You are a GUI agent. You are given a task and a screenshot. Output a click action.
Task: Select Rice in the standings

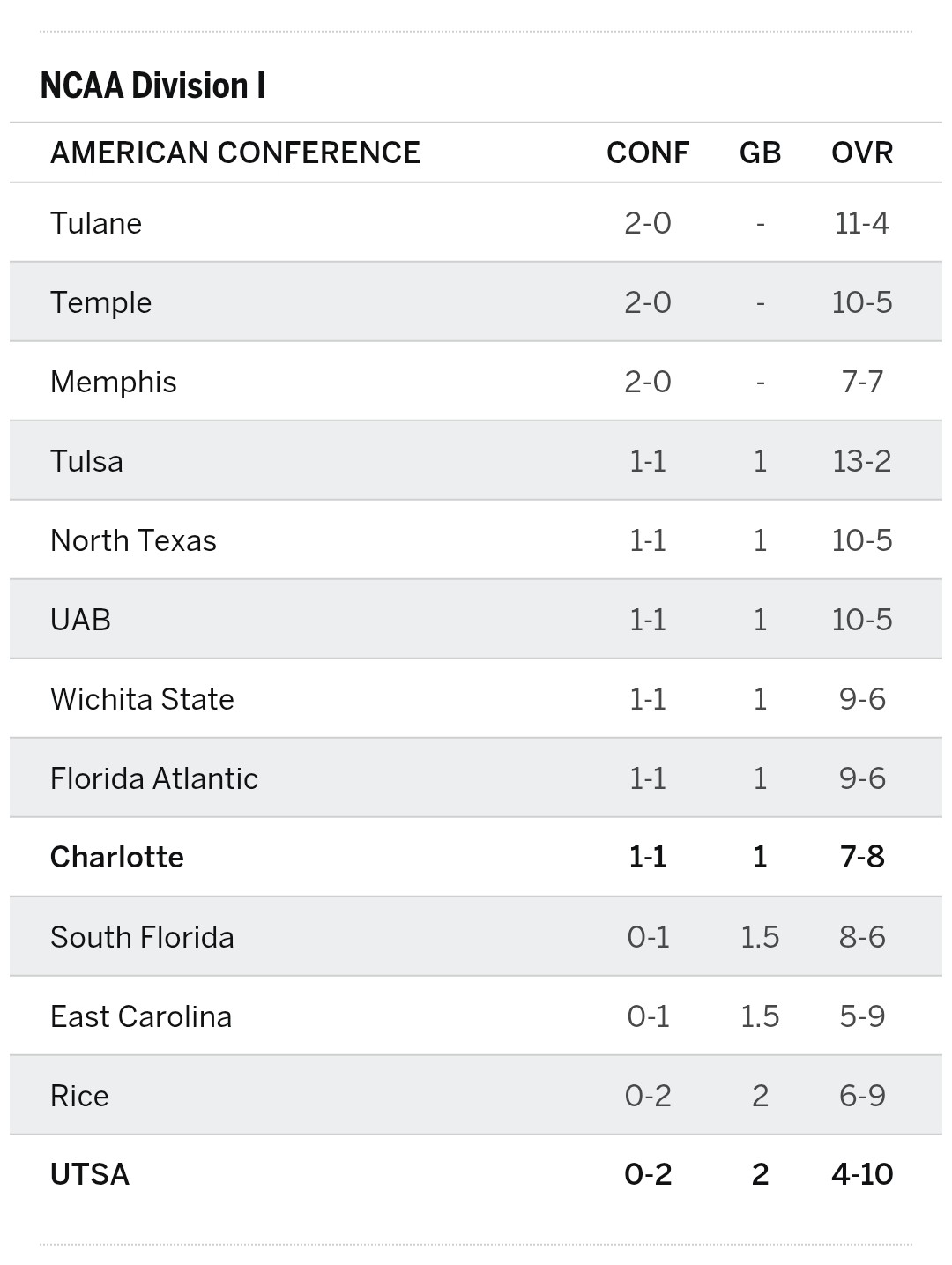(x=79, y=1096)
